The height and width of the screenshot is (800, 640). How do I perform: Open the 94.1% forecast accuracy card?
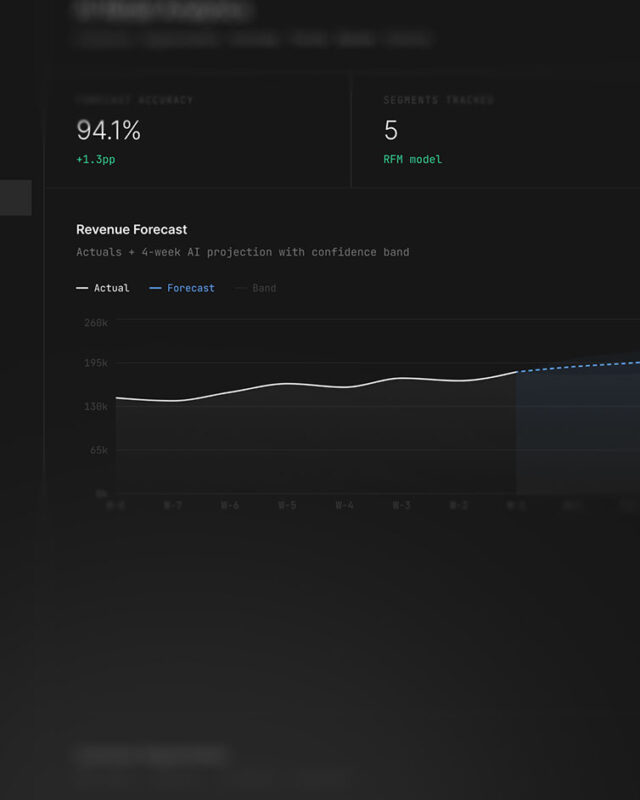point(198,131)
